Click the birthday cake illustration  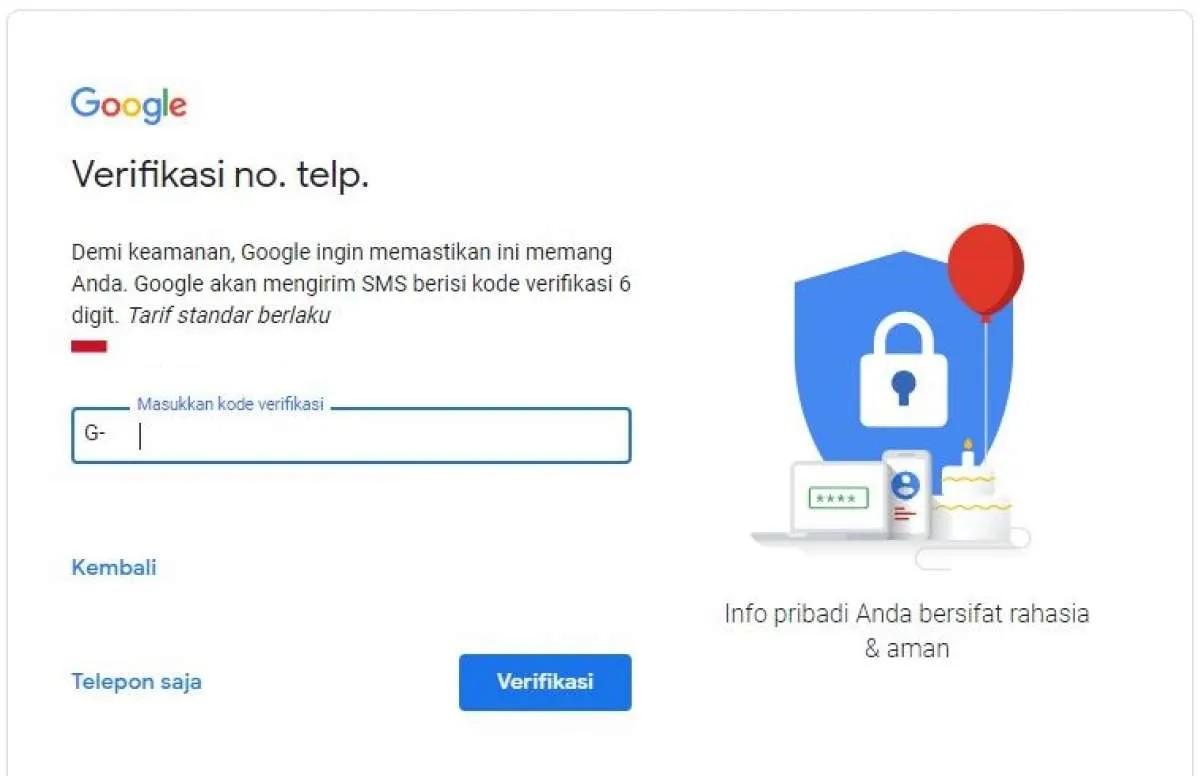(973, 500)
